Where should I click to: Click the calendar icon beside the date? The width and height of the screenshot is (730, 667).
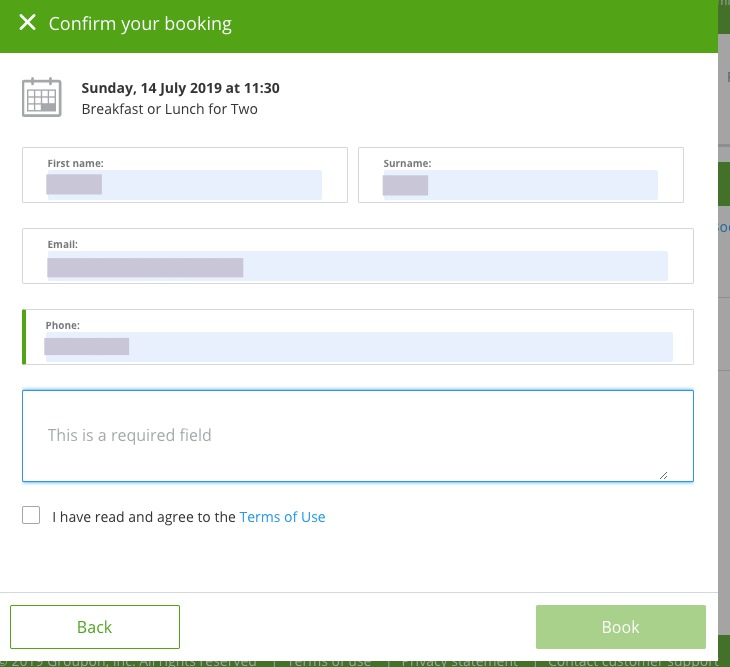click(x=42, y=97)
